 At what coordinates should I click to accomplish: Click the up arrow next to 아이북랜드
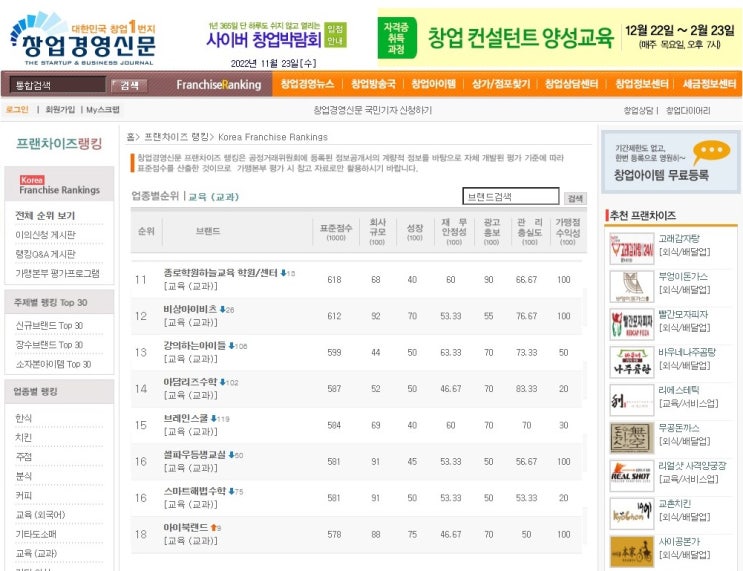(213, 527)
